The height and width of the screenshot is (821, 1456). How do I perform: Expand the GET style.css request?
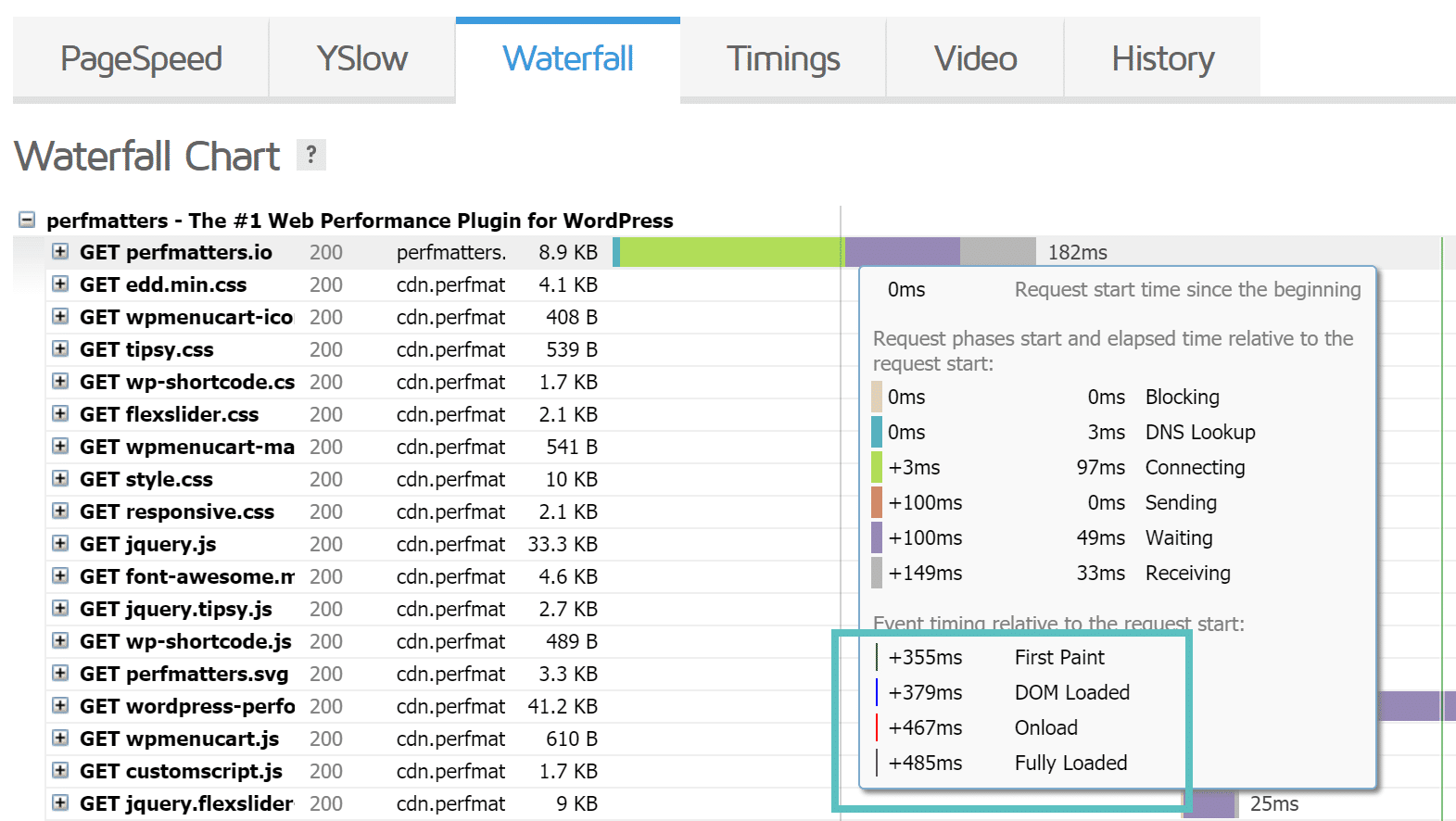(x=60, y=479)
